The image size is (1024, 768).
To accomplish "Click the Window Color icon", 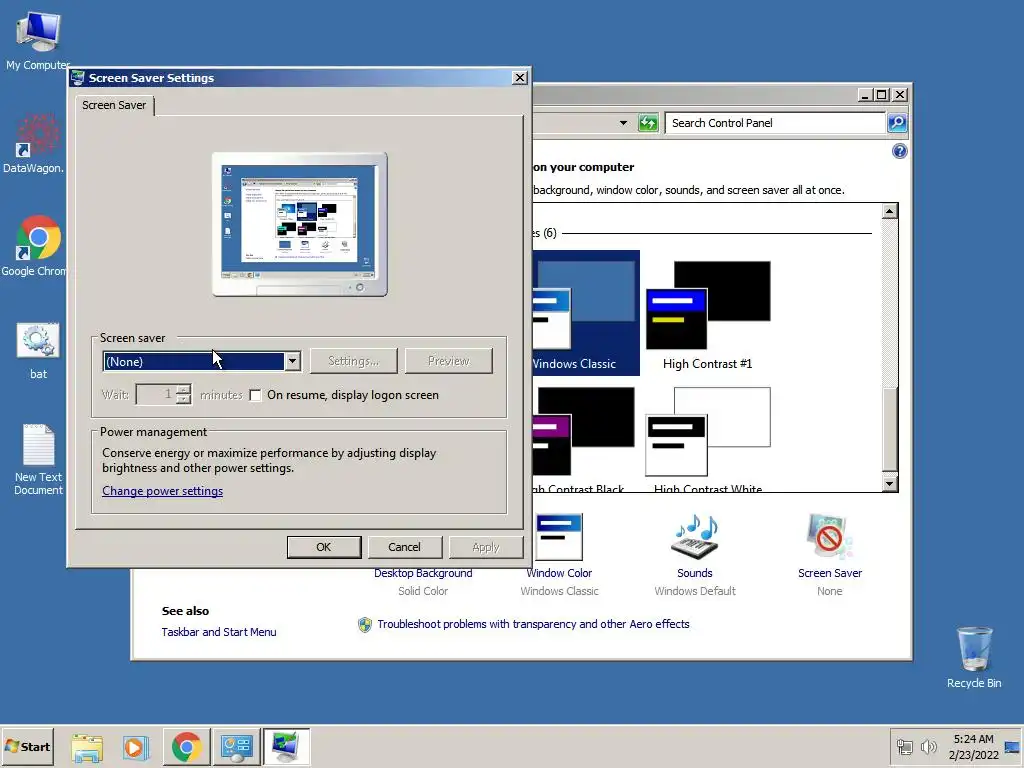I will tap(559, 537).
